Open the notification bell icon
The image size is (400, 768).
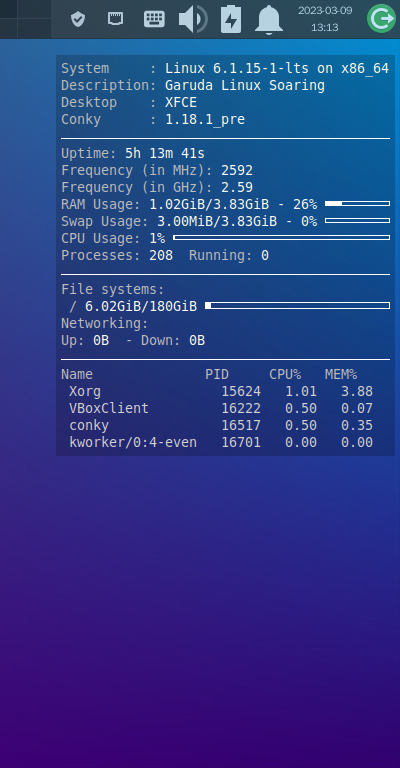click(269, 20)
